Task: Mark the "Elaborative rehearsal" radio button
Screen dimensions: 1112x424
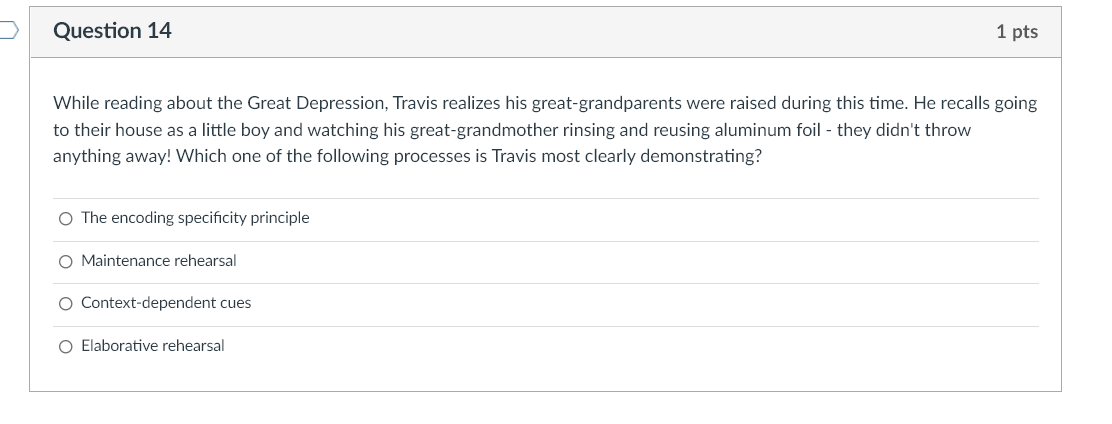Action: (x=66, y=346)
